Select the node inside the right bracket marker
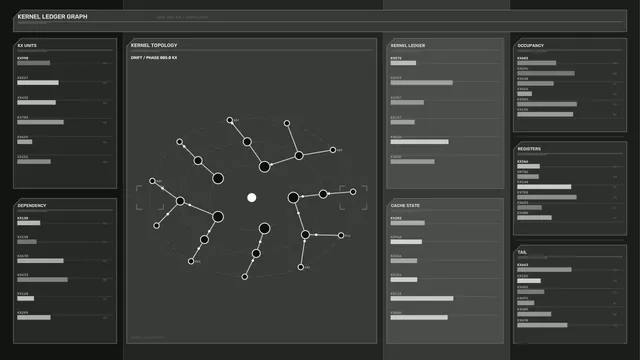The width and height of the screenshot is (640, 360). [353, 192]
